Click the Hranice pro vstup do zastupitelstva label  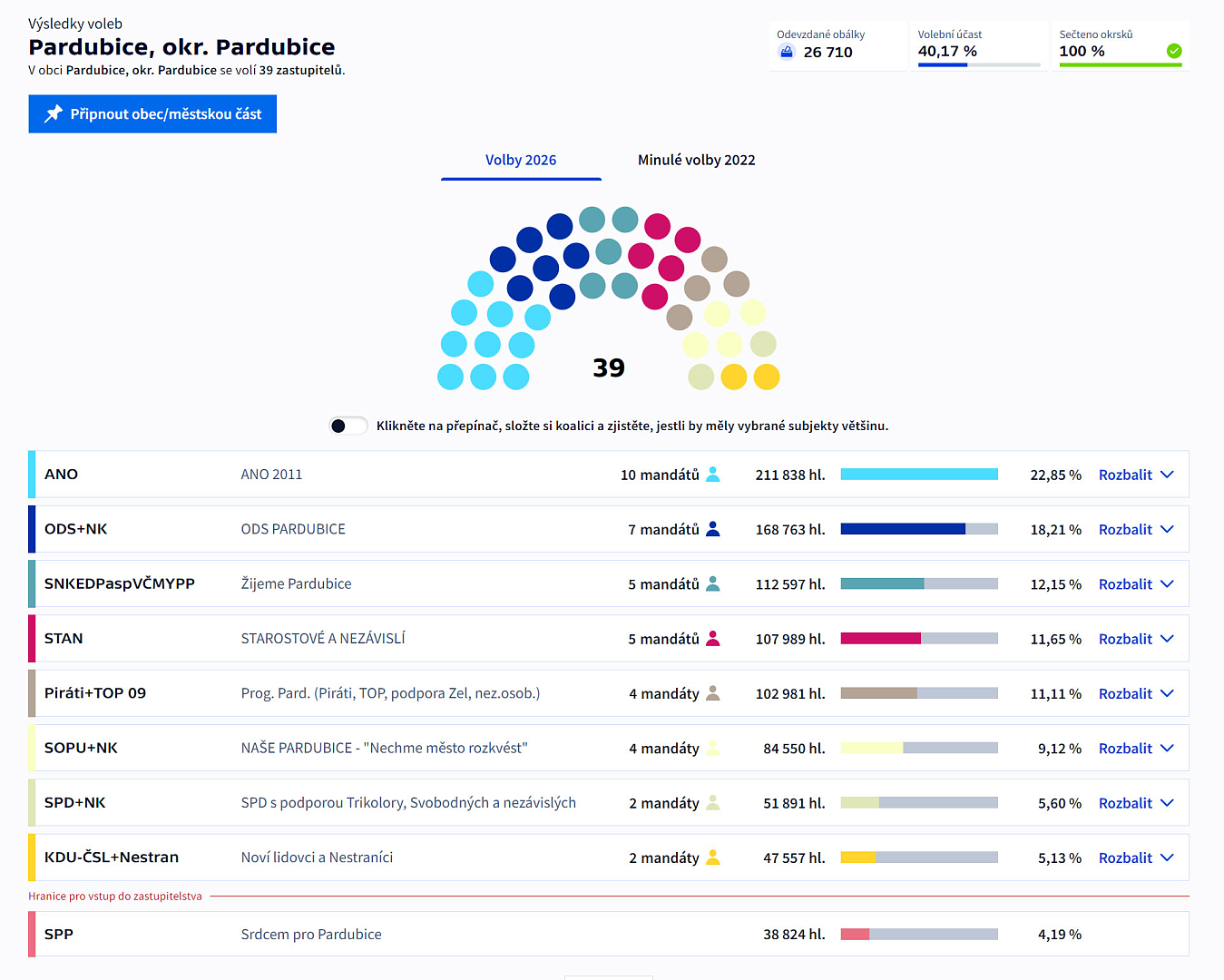click(x=115, y=896)
